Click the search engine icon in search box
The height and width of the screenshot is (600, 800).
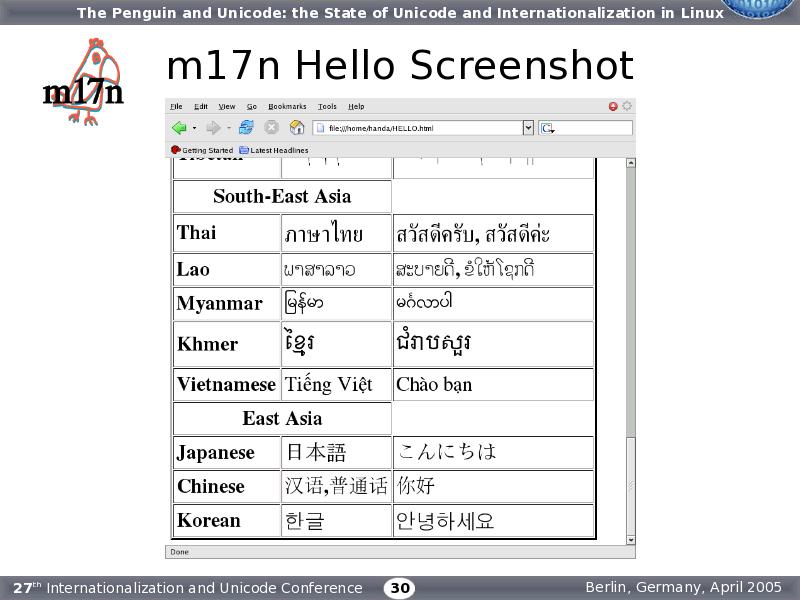pyautogui.click(x=546, y=128)
